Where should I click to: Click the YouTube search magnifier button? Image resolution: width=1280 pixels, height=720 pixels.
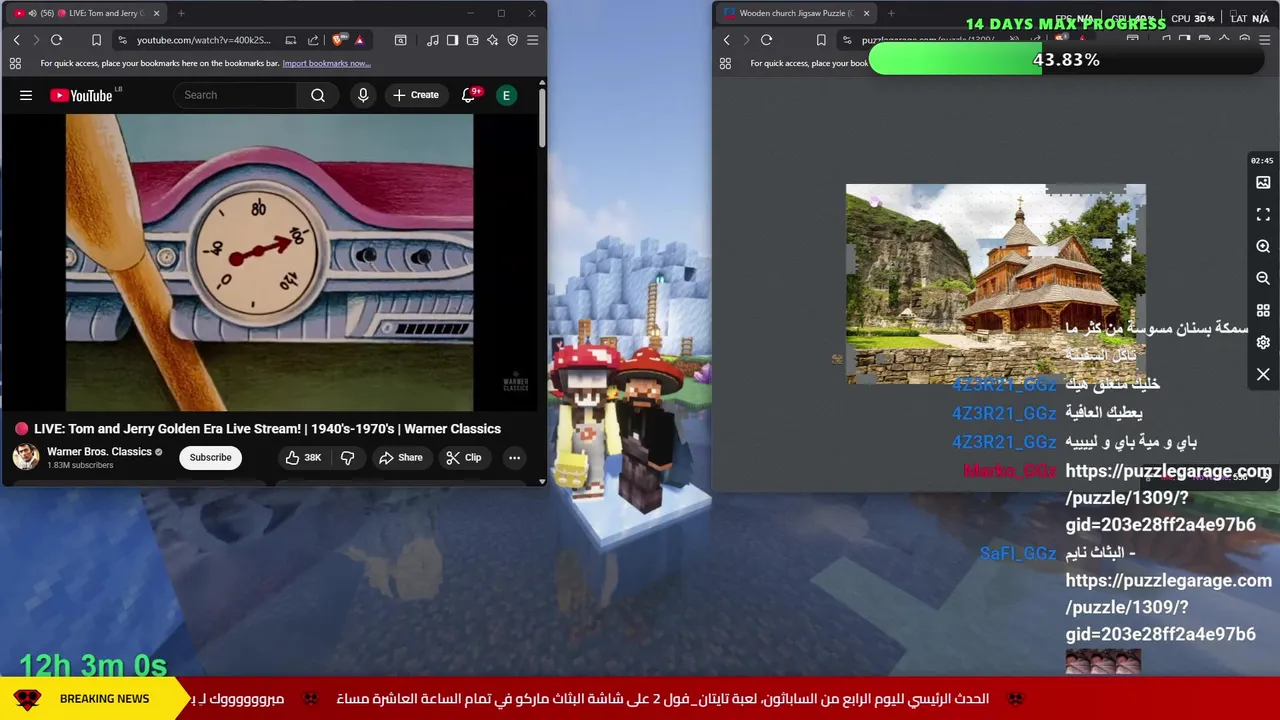pyautogui.click(x=318, y=95)
